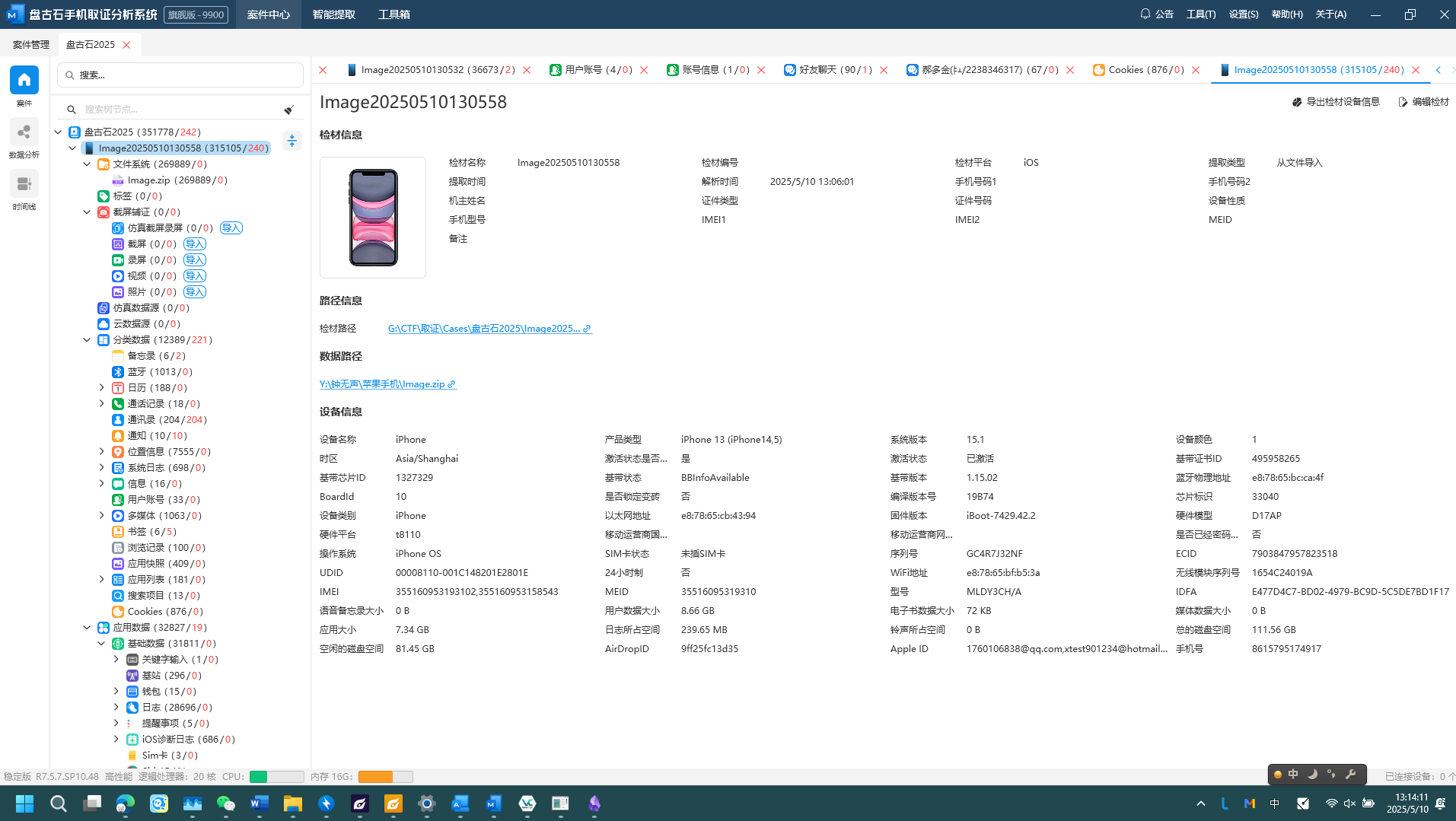1456x821 pixels.
Task: Click 导入 next to 仿真截屏录屏
Action: coord(231,228)
